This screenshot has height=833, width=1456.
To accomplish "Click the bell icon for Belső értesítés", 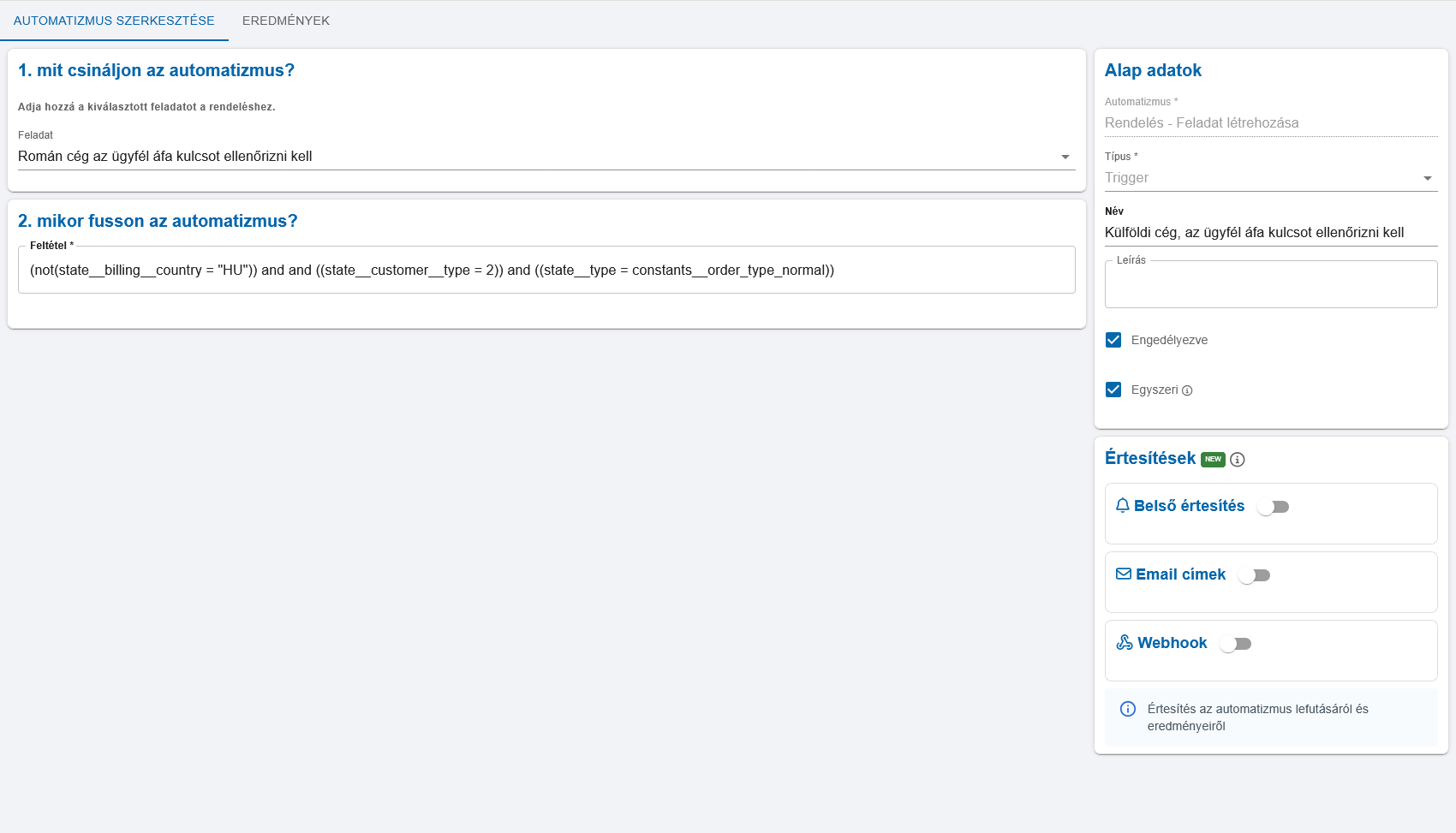I will [1123, 506].
